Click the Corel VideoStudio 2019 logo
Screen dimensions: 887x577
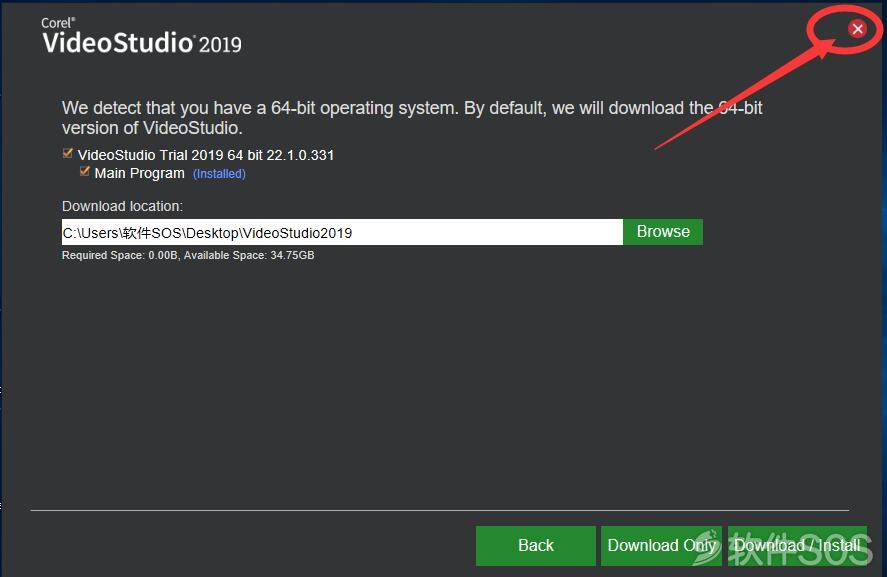pos(141,36)
